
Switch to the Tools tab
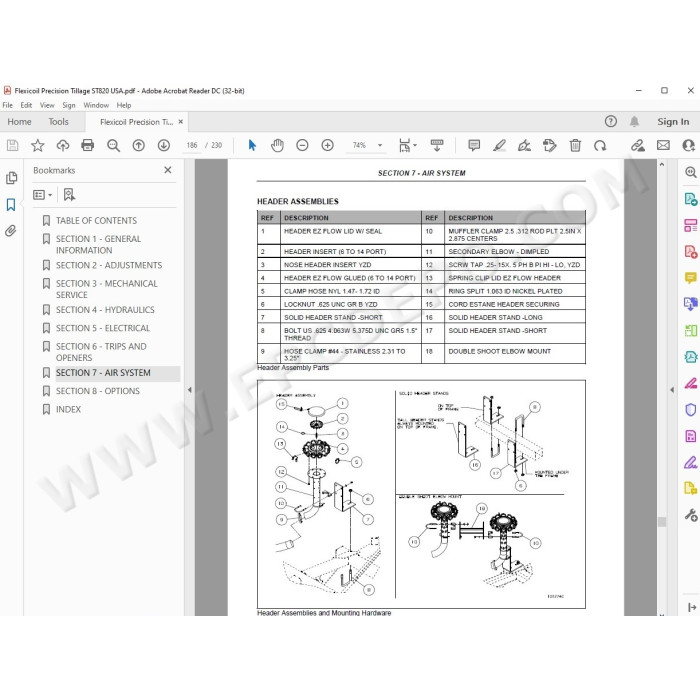tap(58, 122)
